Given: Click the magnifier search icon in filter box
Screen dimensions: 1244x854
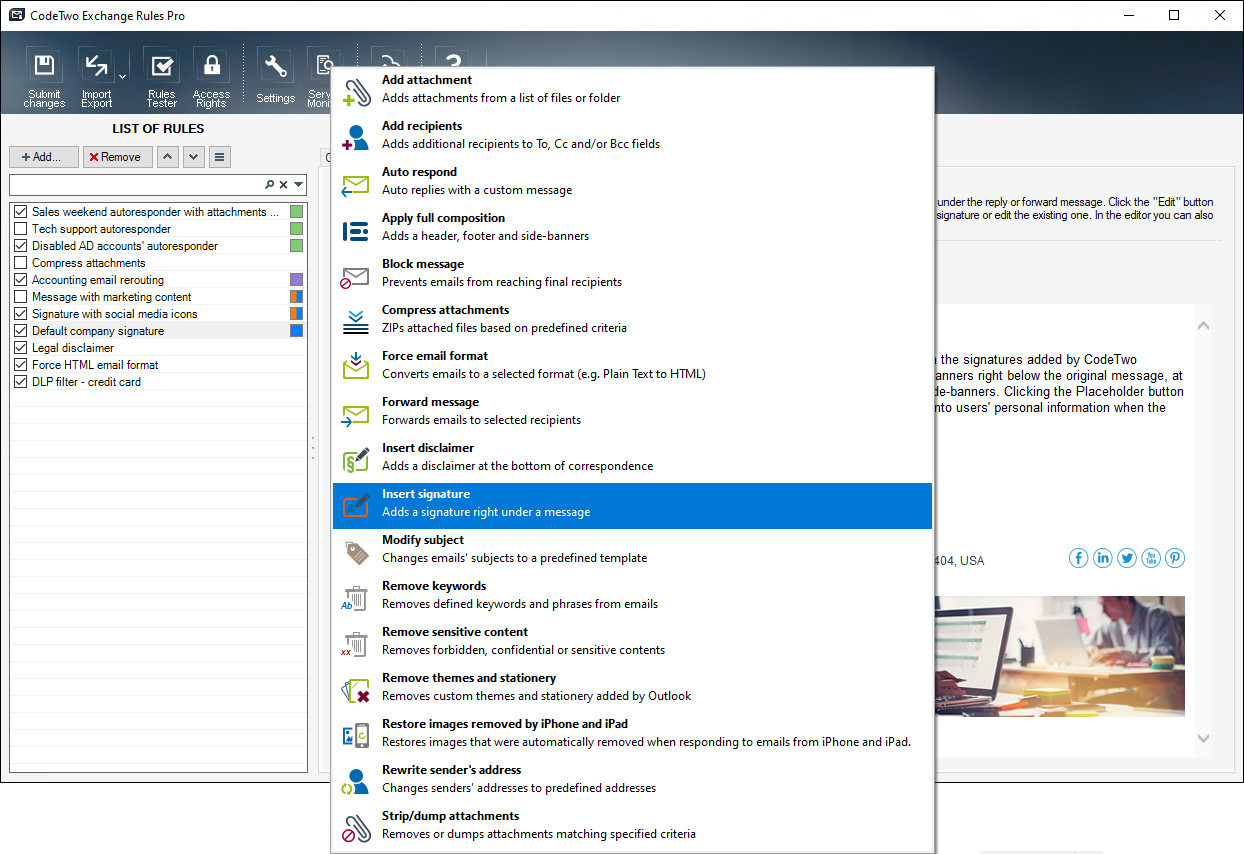Looking at the screenshot, I should (270, 185).
